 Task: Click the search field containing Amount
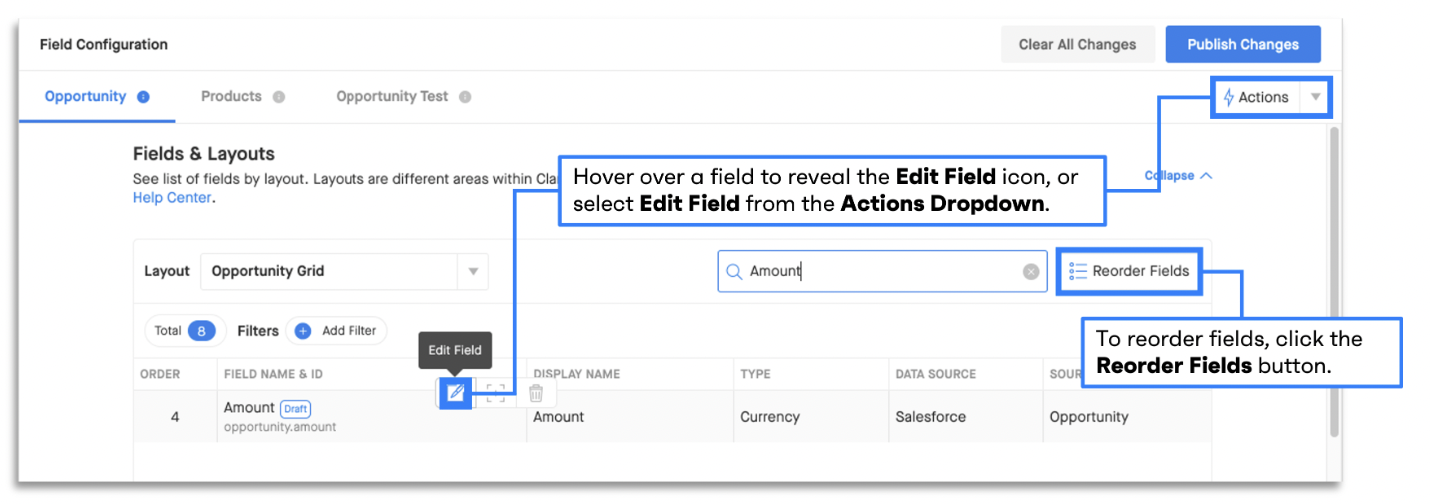[x=882, y=271]
